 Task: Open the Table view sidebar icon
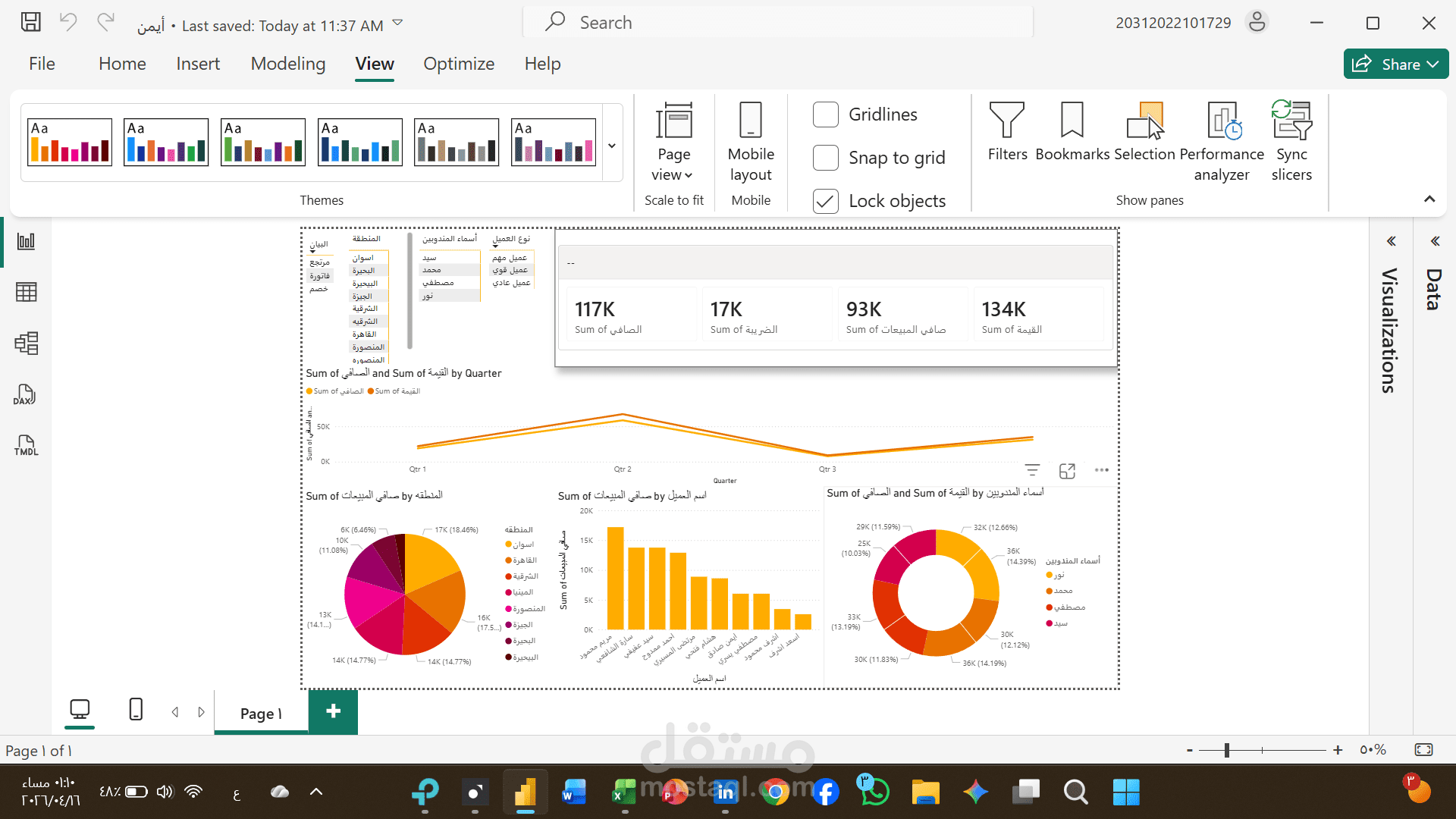26,292
